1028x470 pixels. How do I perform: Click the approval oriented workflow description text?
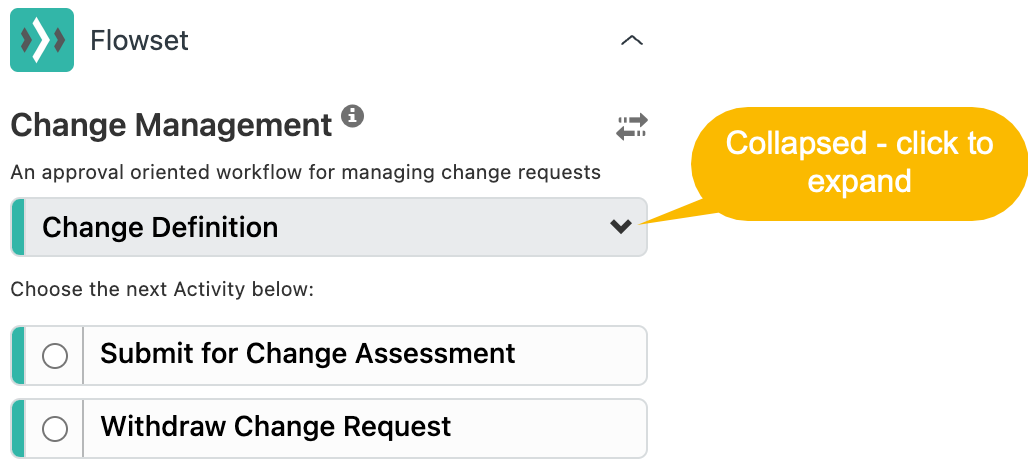pos(306,173)
